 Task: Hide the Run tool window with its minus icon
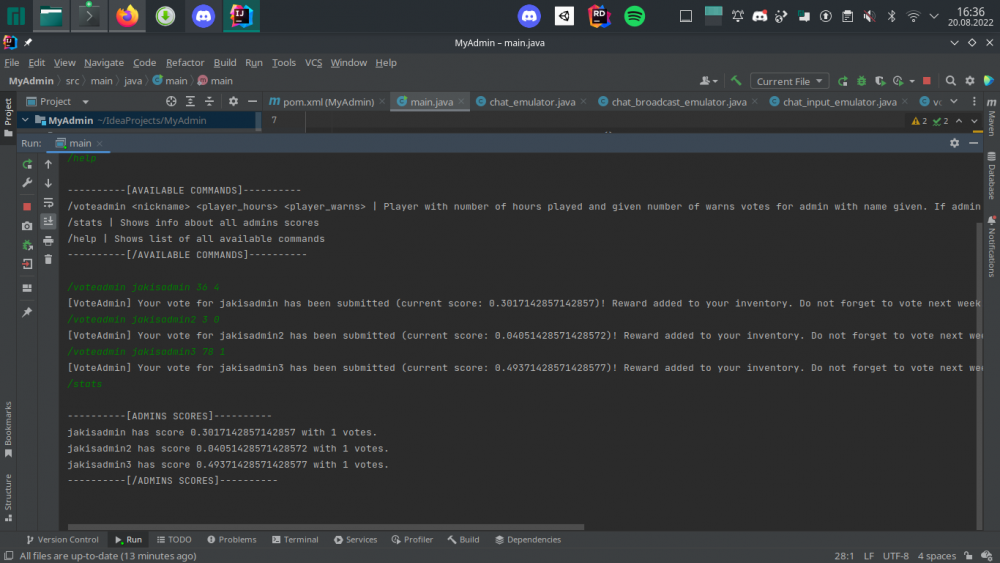(973, 143)
